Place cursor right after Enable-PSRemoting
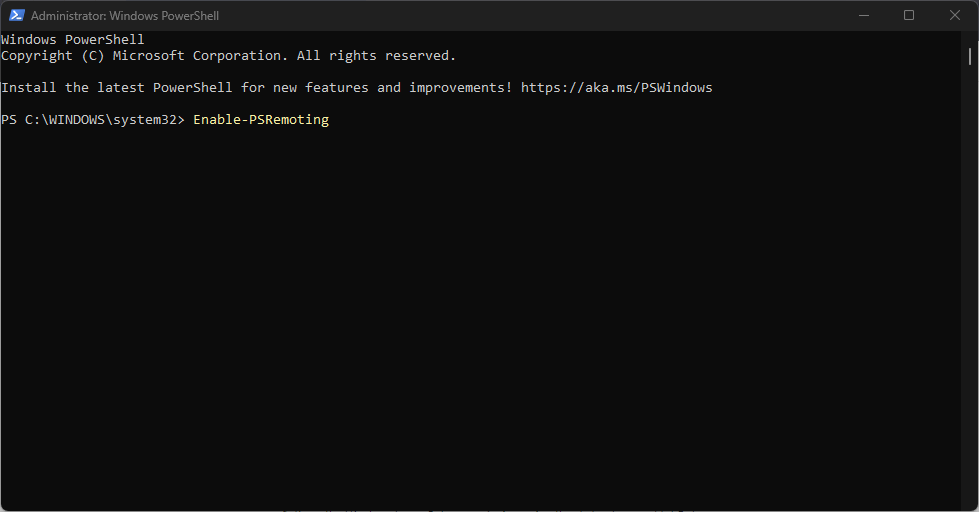Screen dimensions: 979x512 [330, 119]
